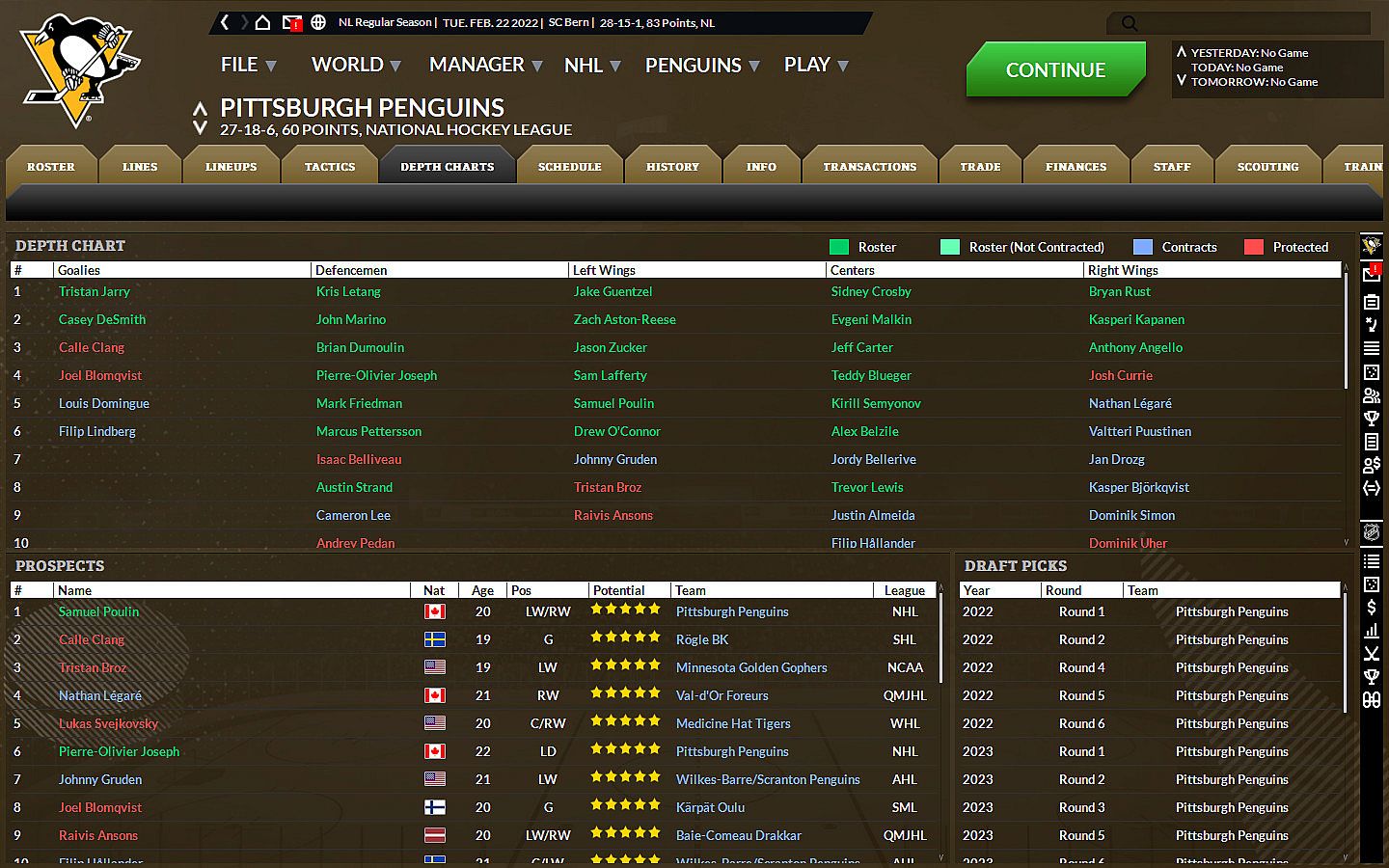Open Kris Letang from Defencemen column
The image size is (1389, 868).
click(348, 291)
